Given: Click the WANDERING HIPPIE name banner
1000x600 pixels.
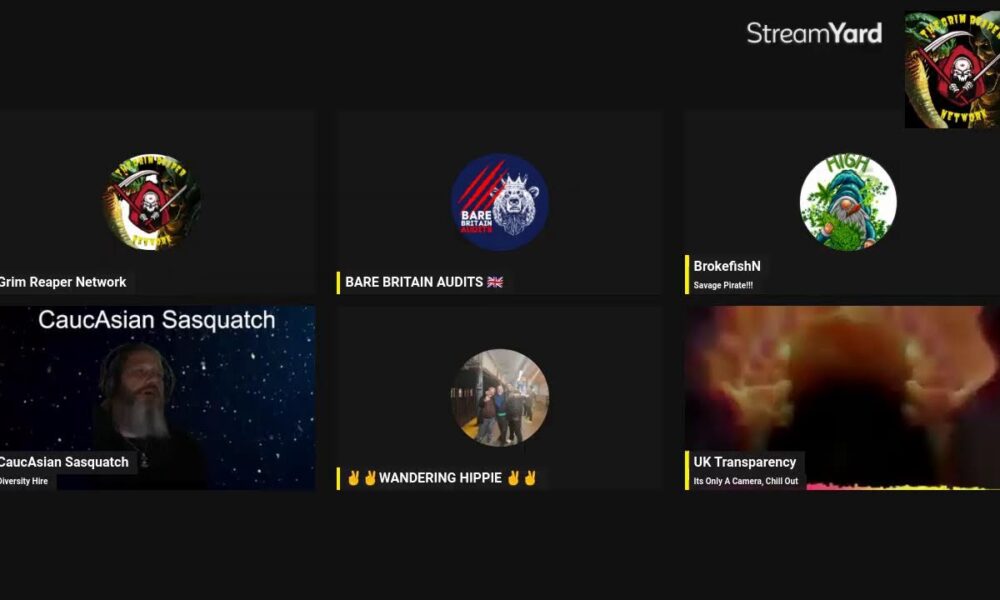Looking at the screenshot, I should (x=440, y=478).
